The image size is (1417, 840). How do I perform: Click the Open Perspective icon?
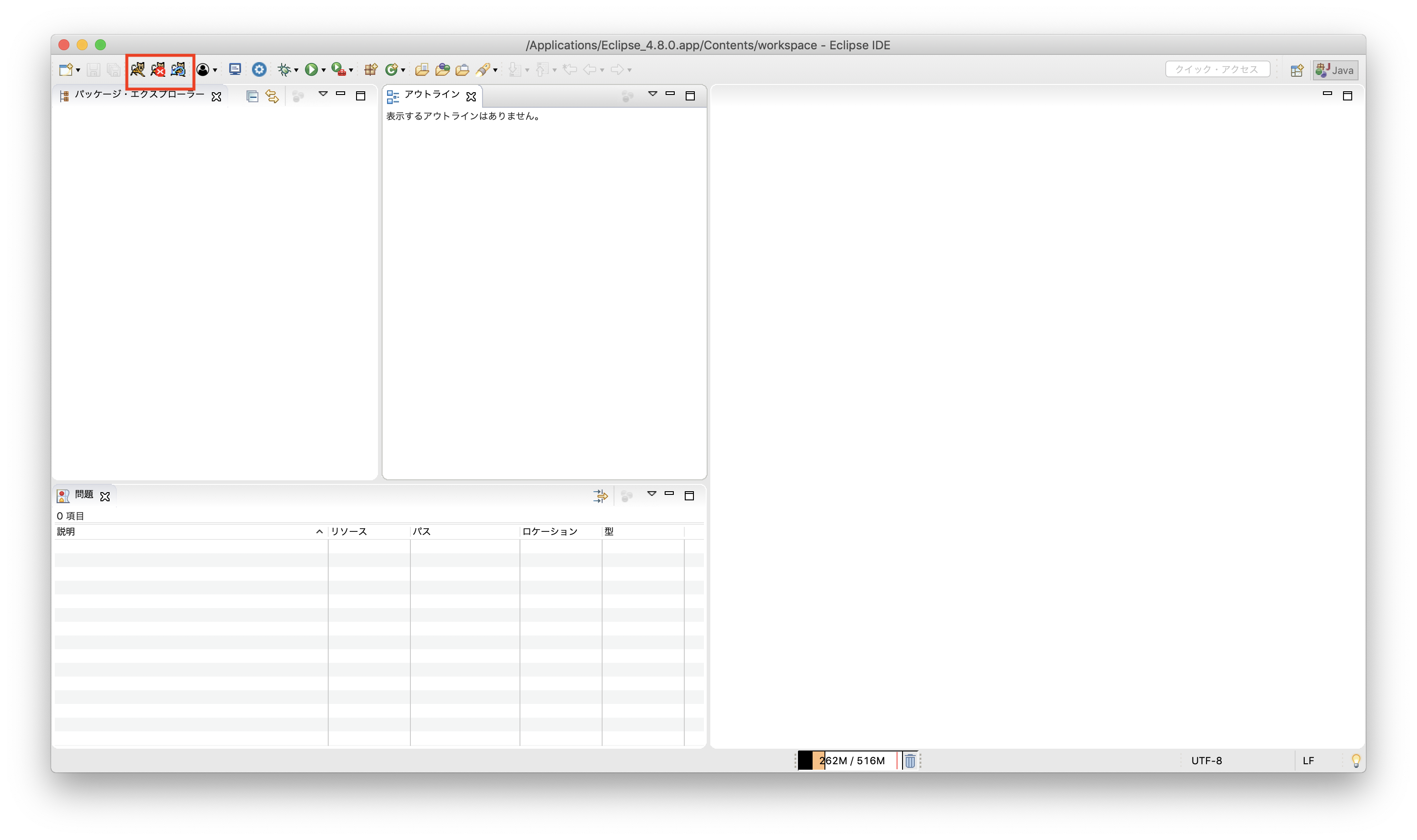(x=1296, y=70)
